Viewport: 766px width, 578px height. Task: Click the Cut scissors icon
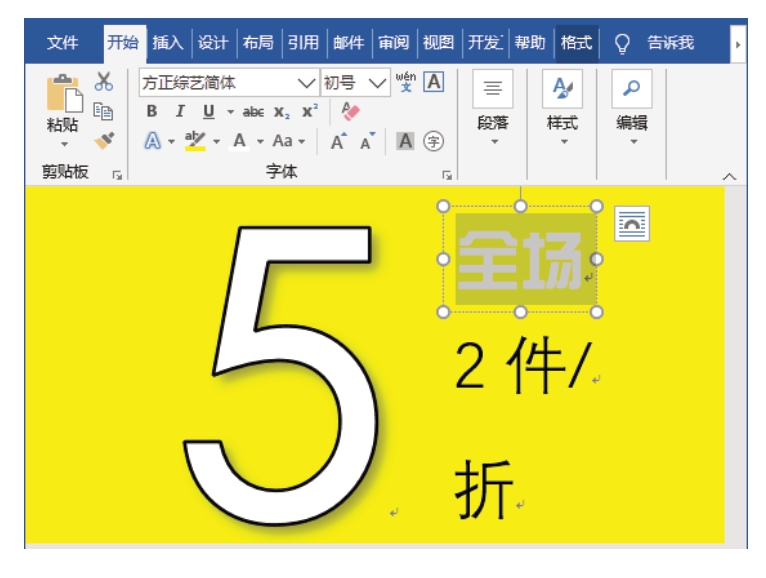point(104,82)
